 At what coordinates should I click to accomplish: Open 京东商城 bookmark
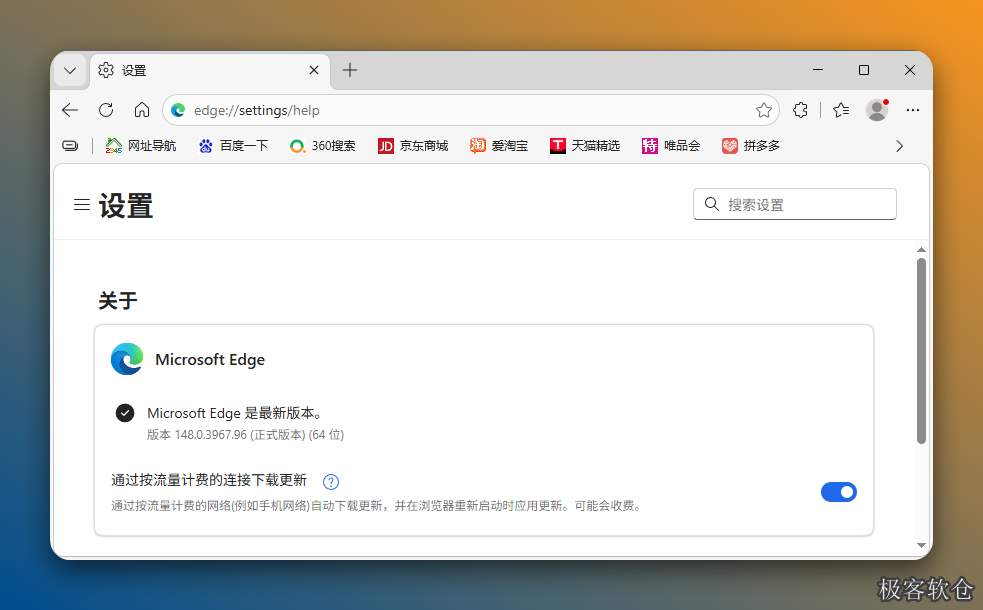click(413, 146)
